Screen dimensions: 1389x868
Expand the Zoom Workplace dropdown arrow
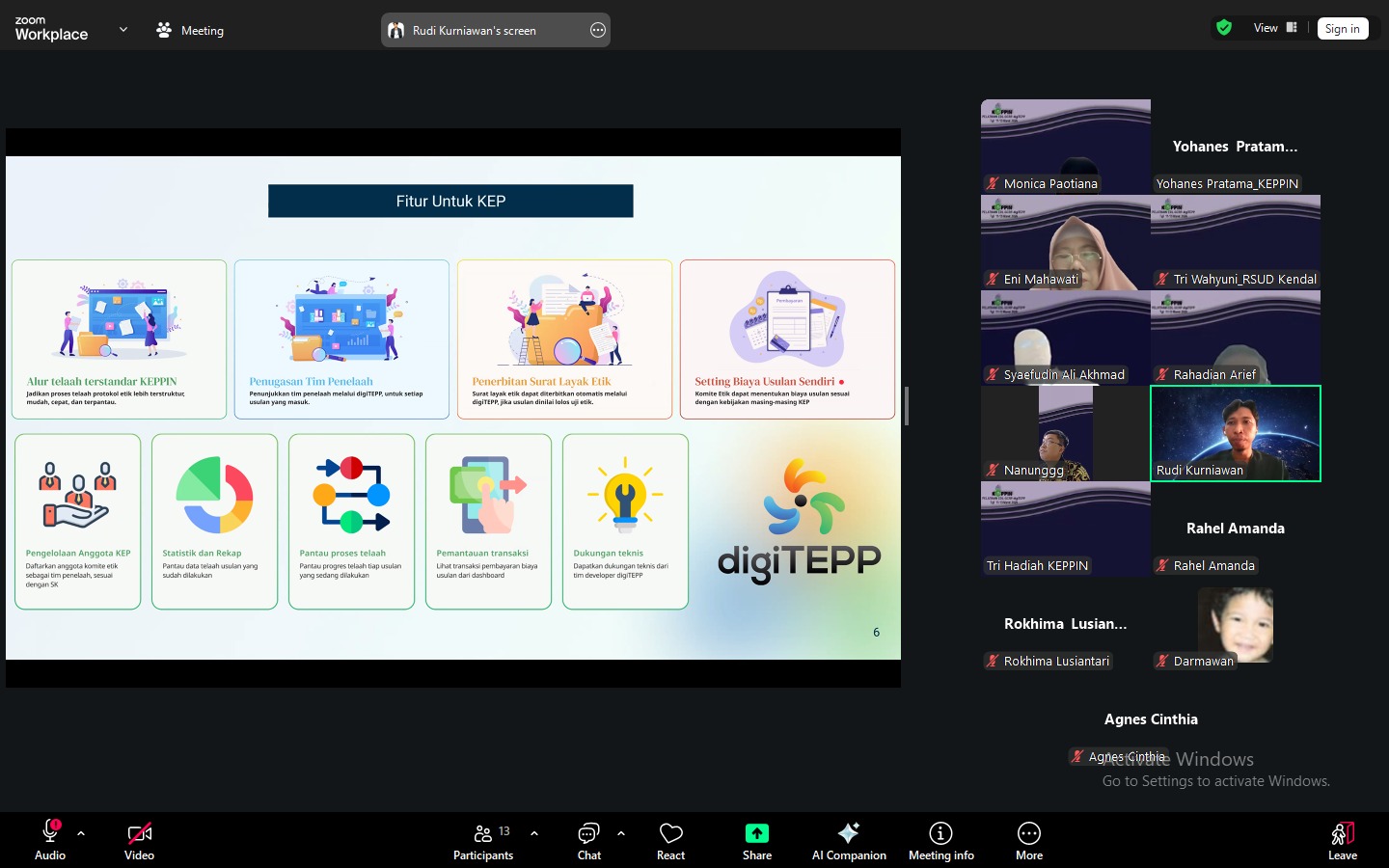click(x=123, y=30)
